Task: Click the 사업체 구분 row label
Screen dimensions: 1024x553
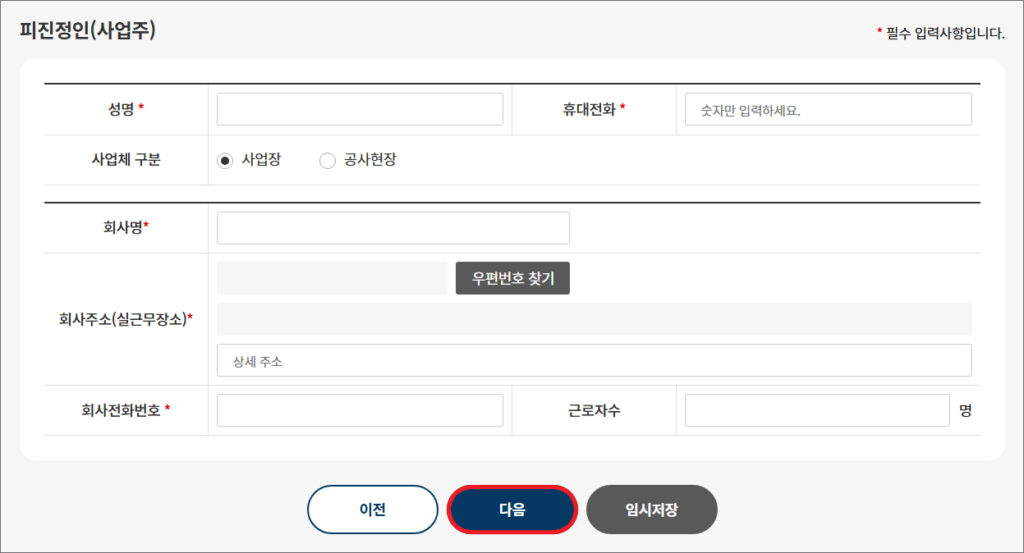Action: 126,160
